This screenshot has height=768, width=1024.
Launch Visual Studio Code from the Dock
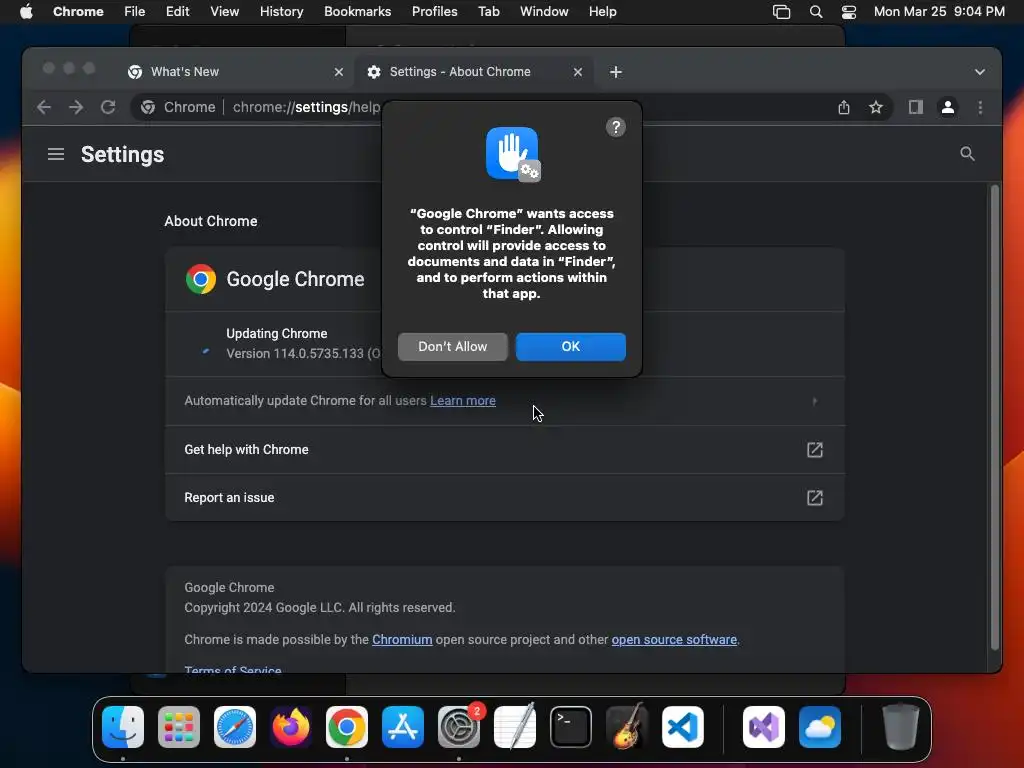682,727
